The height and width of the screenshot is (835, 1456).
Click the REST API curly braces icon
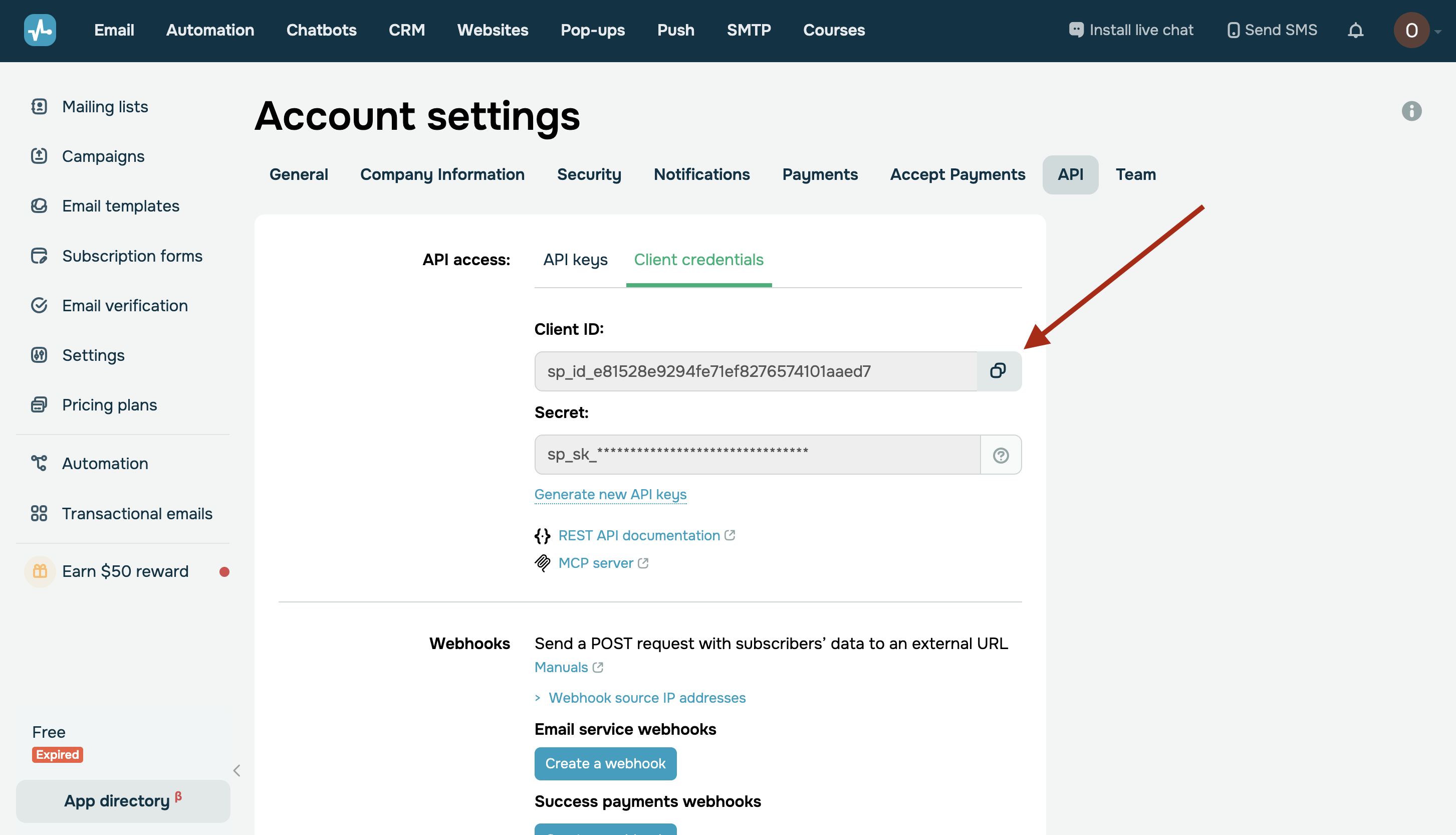(542, 536)
